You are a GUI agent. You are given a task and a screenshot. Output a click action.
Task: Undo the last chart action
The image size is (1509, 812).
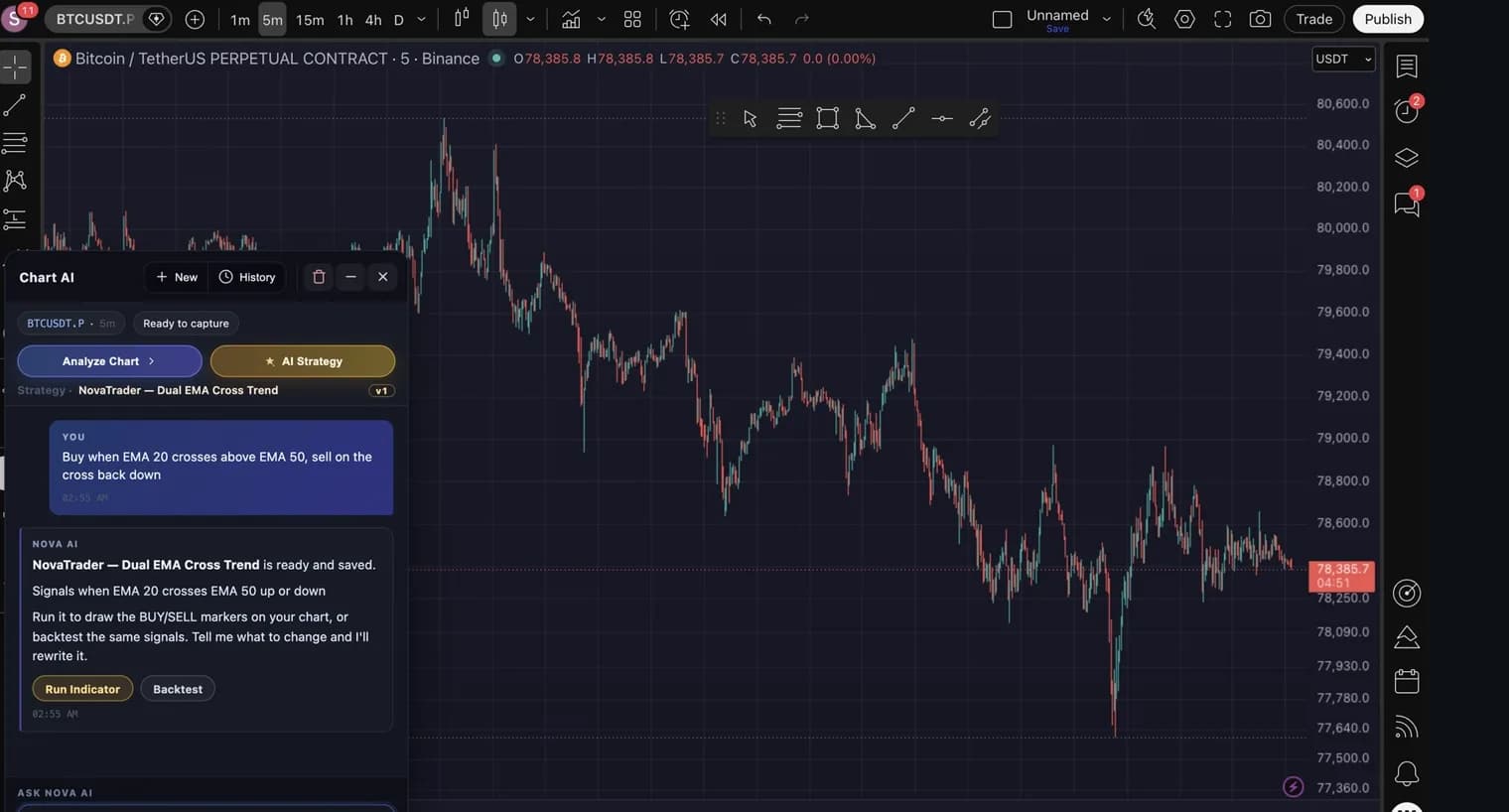763,19
